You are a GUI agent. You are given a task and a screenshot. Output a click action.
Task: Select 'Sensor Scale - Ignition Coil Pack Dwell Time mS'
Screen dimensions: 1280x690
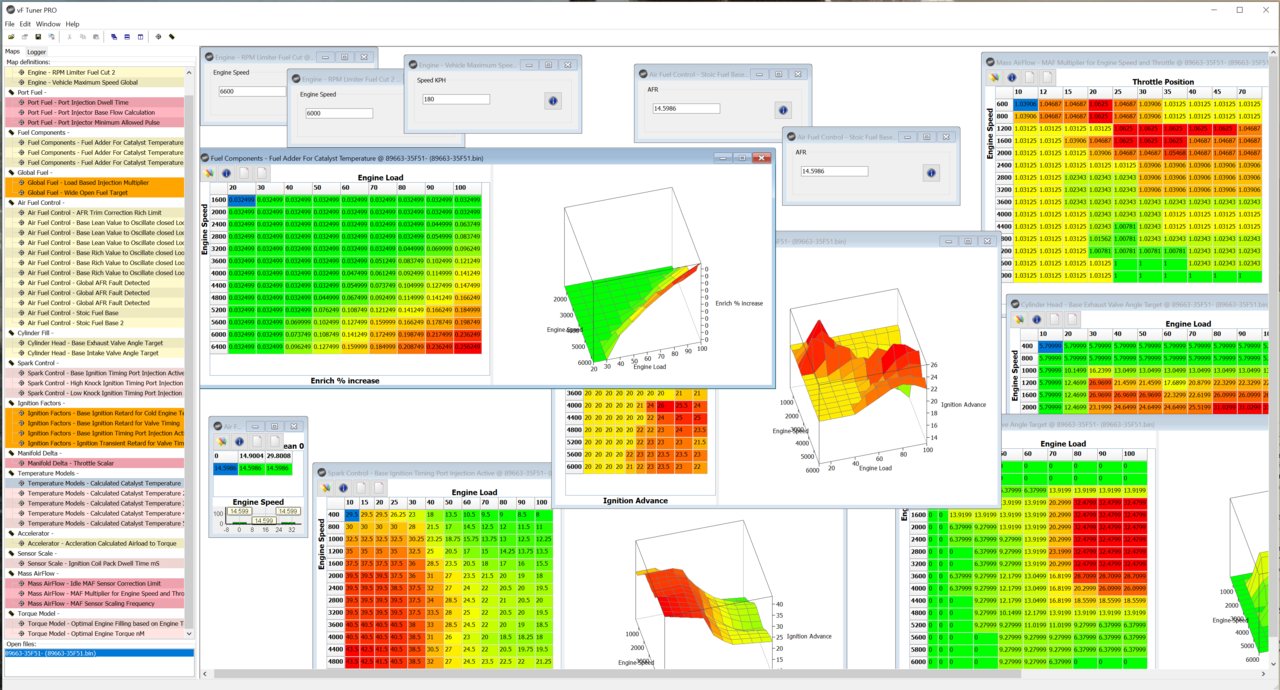pyautogui.click(x=95, y=564)
